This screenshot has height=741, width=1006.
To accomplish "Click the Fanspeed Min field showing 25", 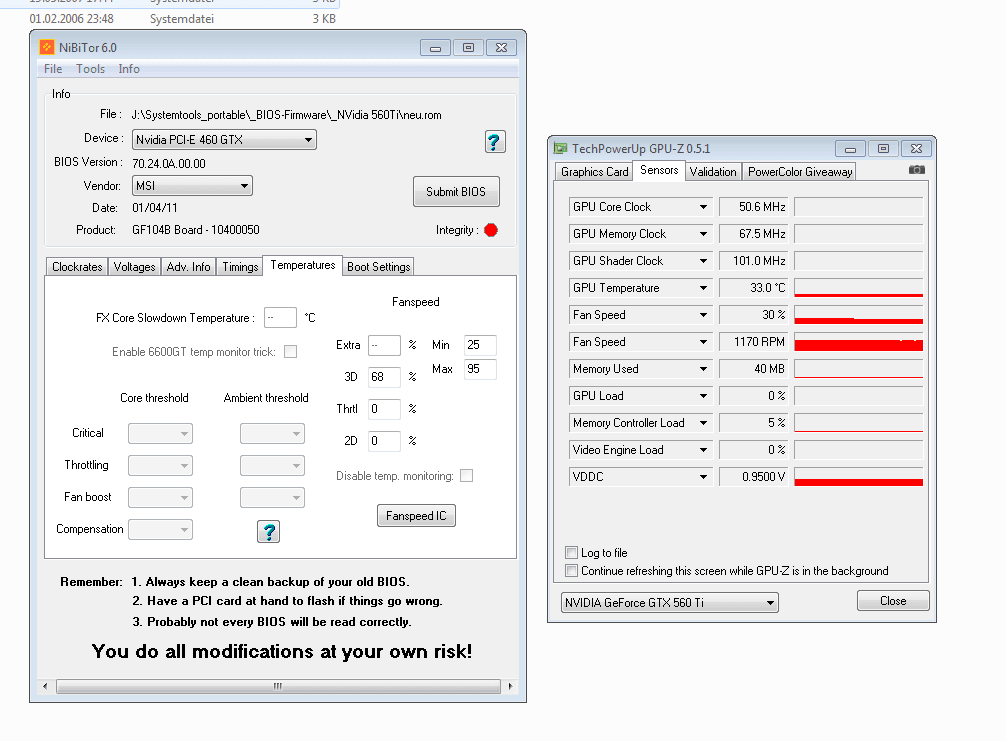I will (x=480, y=345).
